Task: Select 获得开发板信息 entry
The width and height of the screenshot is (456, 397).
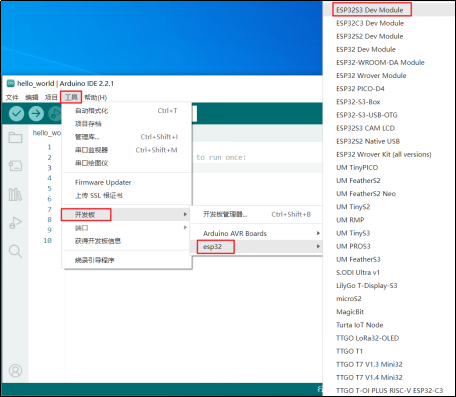Action: (127, 241)
